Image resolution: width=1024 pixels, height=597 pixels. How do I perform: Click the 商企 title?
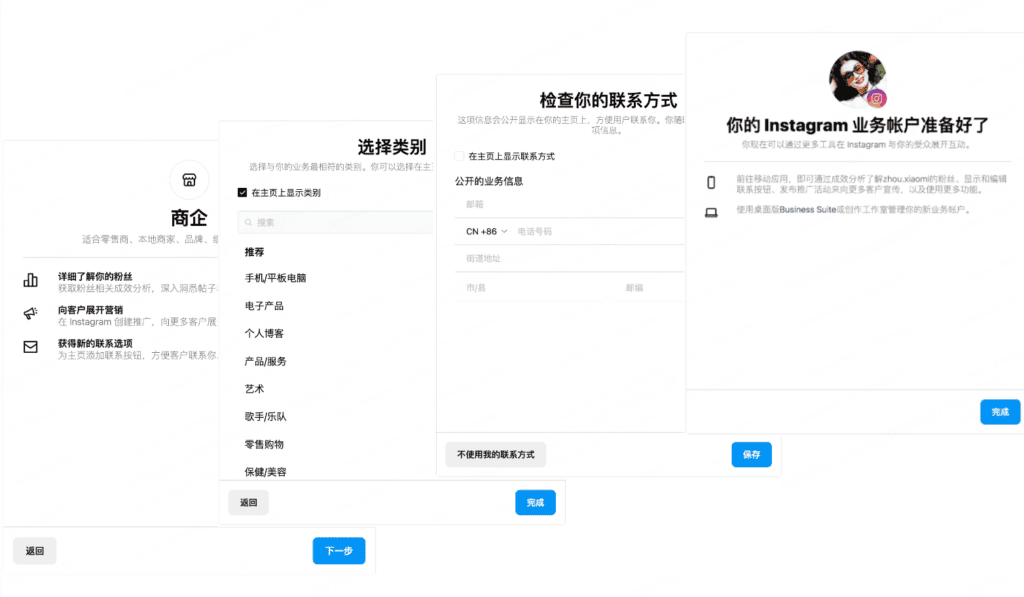tap(189, 218)
